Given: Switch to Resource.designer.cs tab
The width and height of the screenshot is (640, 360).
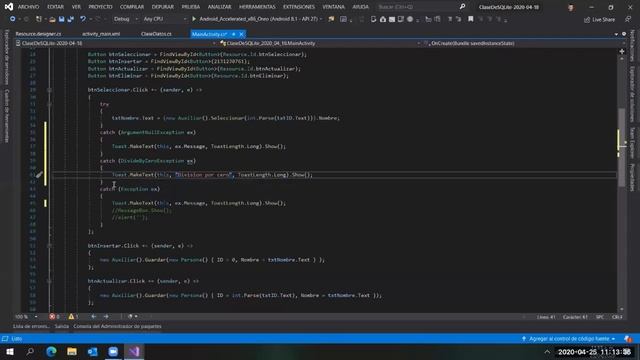Looking at the screenshot, I should click(38, 34).
